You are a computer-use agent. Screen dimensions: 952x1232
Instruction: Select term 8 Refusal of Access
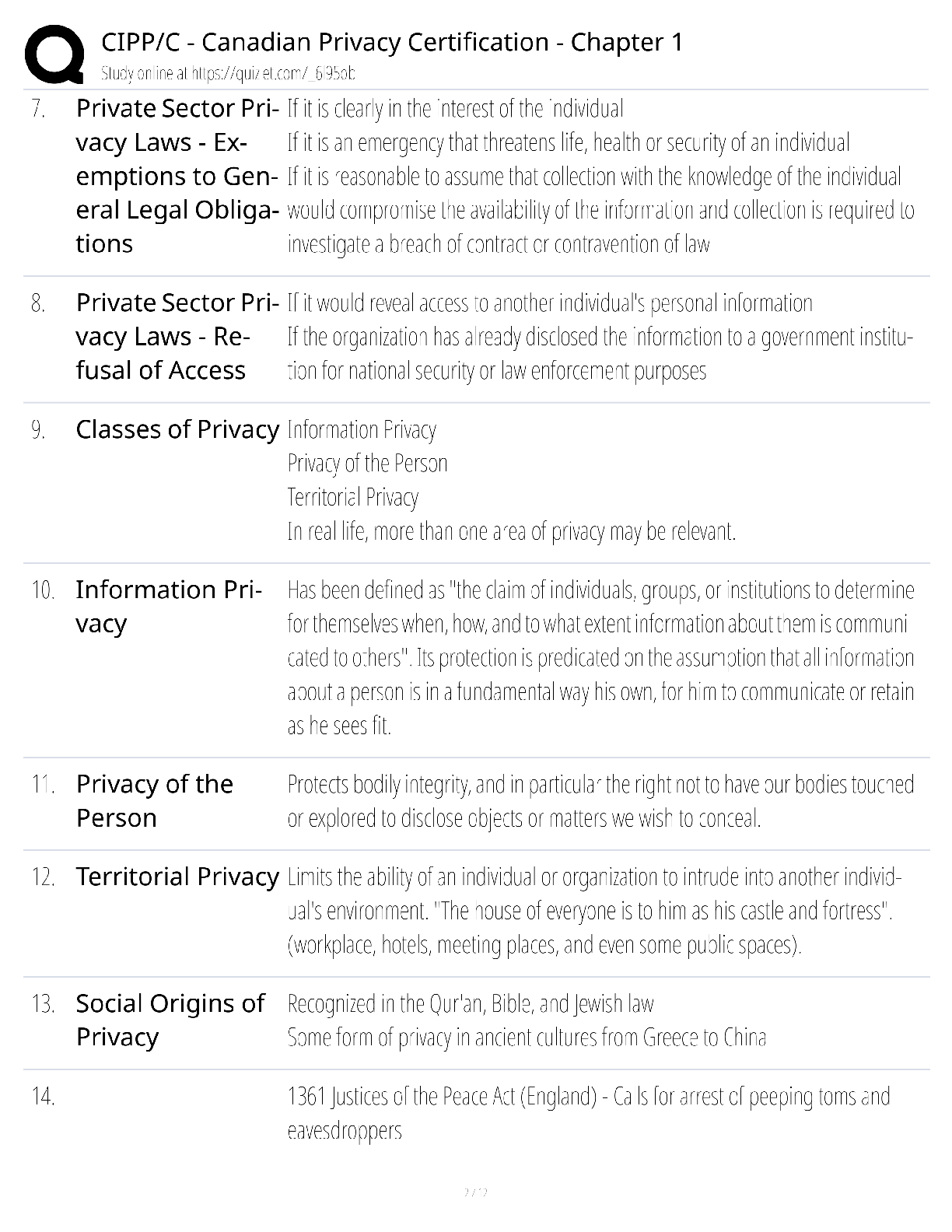click(177, 336)
